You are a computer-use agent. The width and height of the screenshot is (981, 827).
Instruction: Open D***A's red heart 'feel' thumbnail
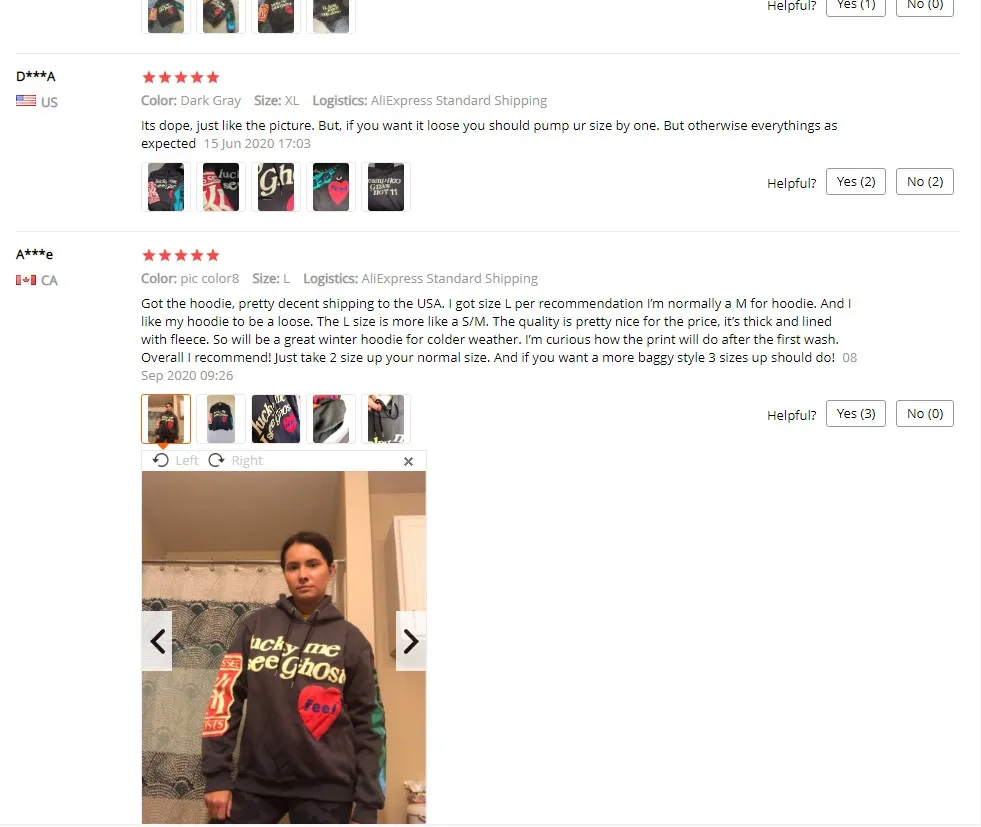point(331,187)
